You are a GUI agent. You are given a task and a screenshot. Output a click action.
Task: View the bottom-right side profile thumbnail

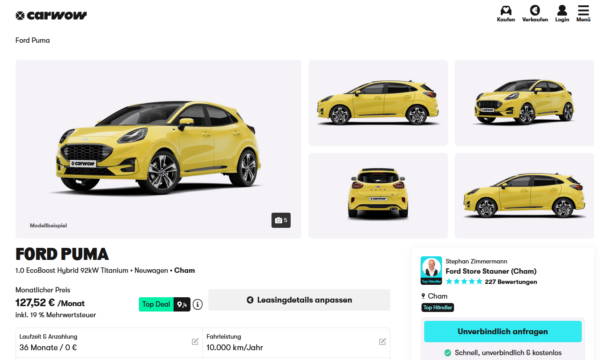[x=524, y=195]
